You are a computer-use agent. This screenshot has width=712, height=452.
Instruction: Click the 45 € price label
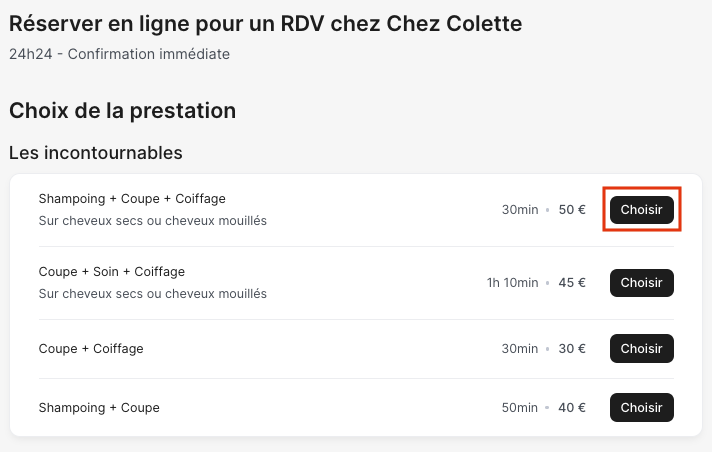(572, 283)
